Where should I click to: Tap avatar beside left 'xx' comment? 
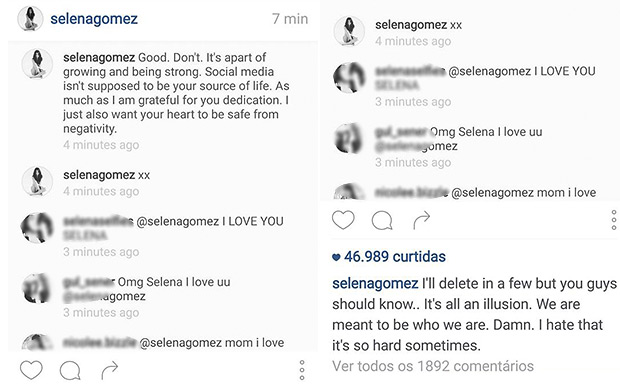37,181
